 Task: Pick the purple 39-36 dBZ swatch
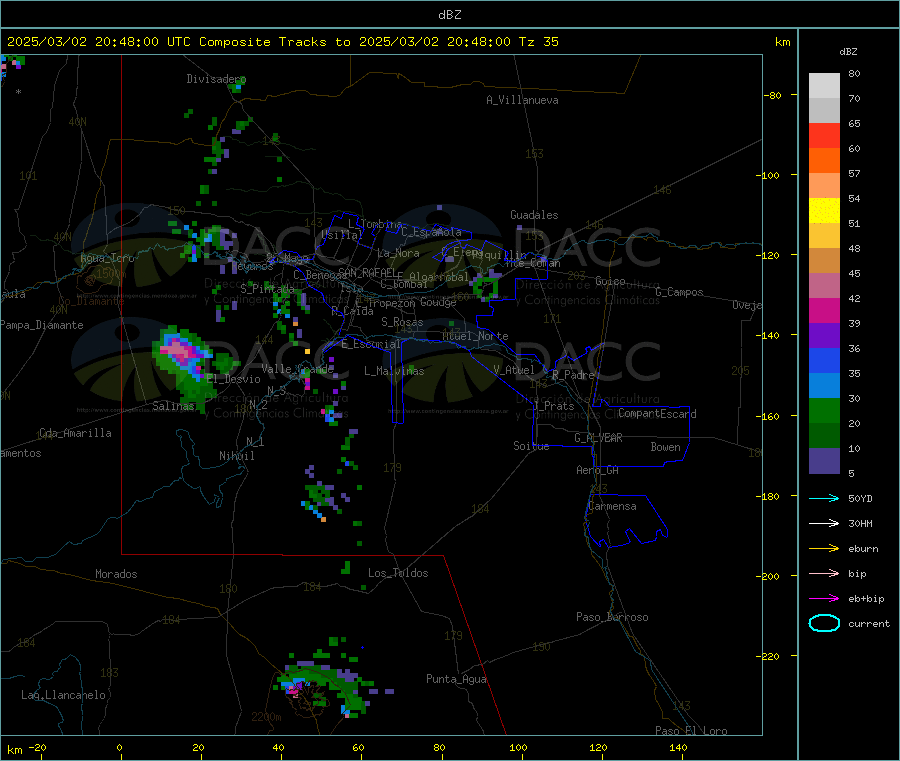[824, 336]
